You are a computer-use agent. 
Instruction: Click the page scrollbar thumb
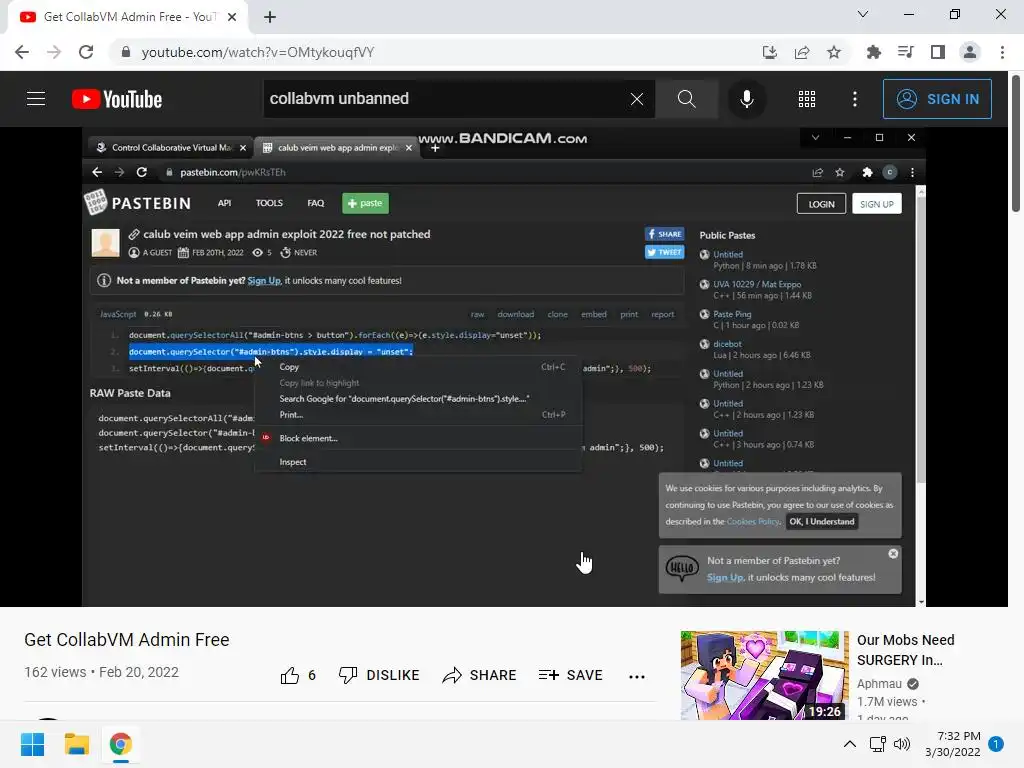(1016, 144)
